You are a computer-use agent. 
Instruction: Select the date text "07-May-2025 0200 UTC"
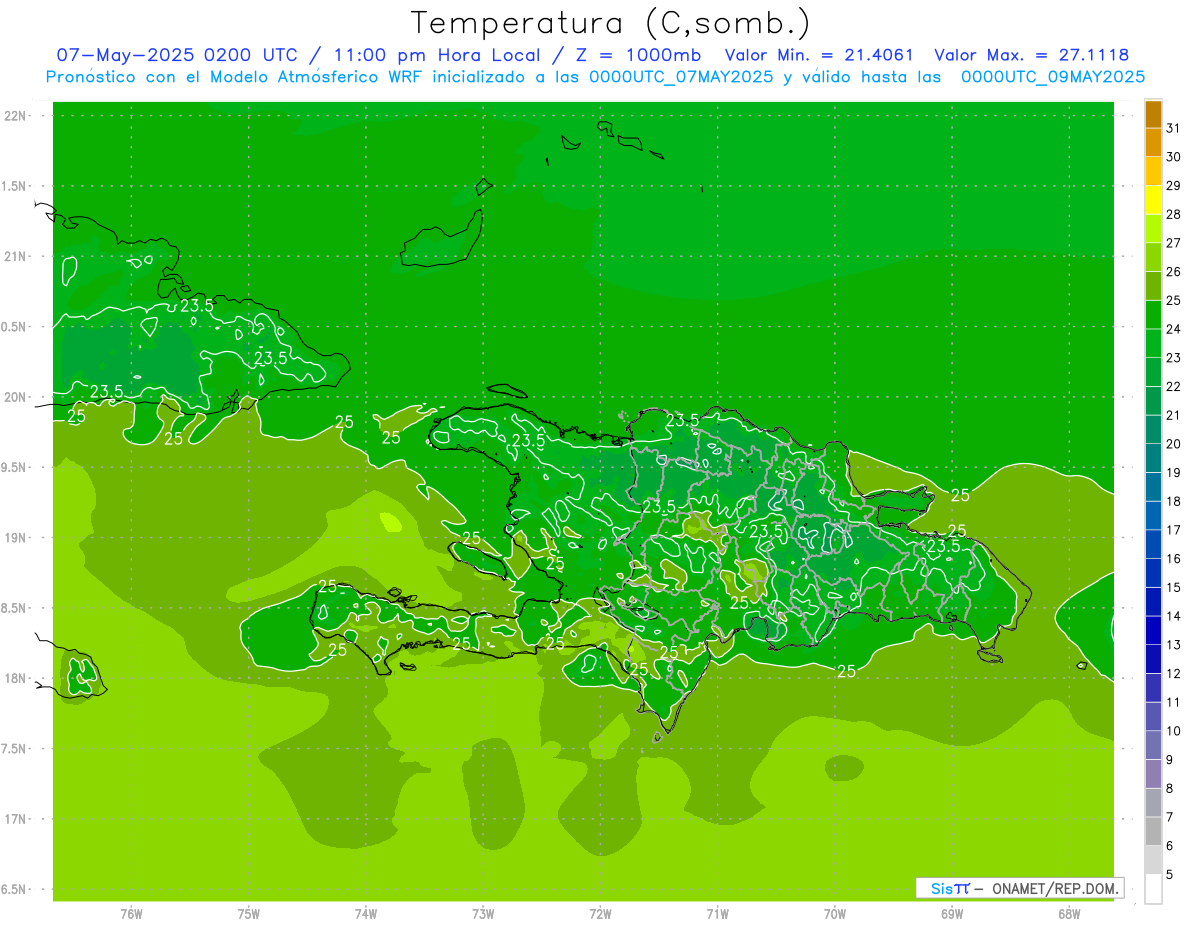coord(176,55)
